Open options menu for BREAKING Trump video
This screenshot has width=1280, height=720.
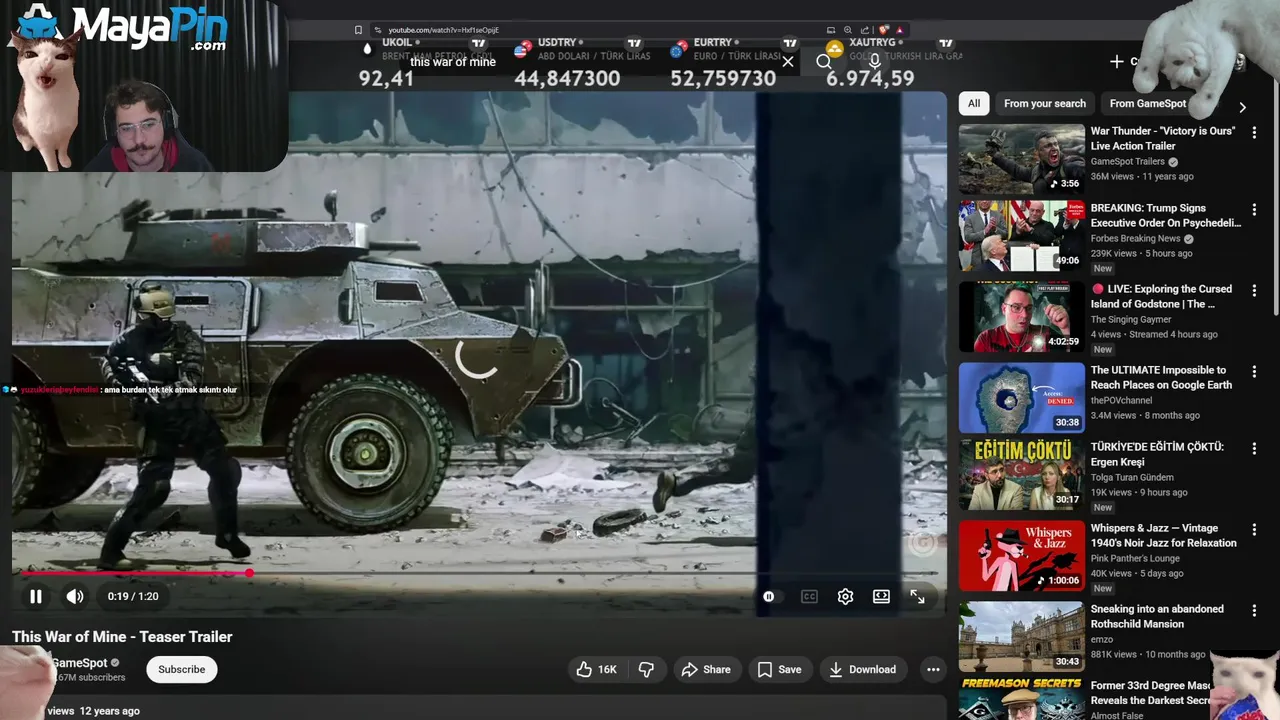(1254, 210)
